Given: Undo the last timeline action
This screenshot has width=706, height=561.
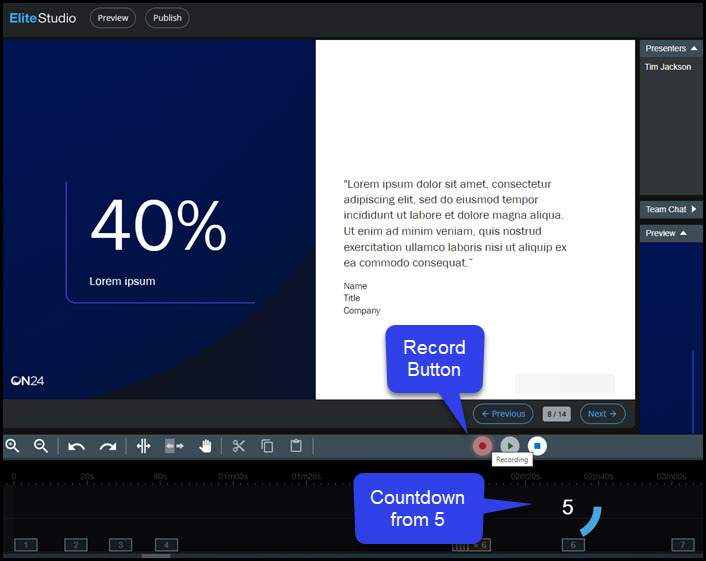Looking at the screenshot, I should tap(76, 446).
